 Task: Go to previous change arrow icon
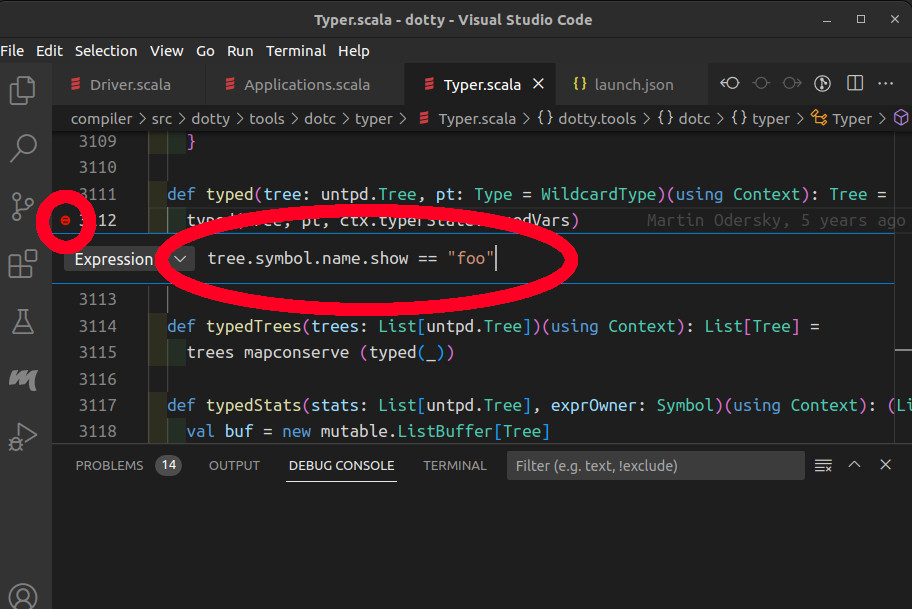click(x=731, y=84)
